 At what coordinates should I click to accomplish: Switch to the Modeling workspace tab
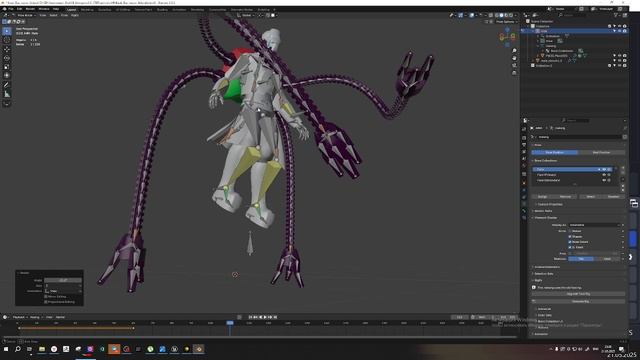[x=87, y=9]
